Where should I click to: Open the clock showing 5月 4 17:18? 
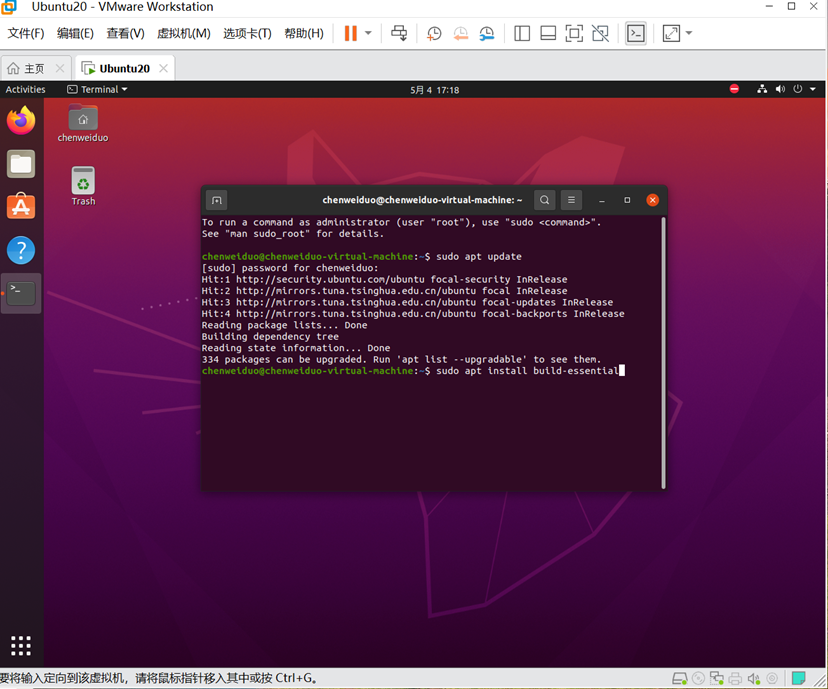[435, 90]
